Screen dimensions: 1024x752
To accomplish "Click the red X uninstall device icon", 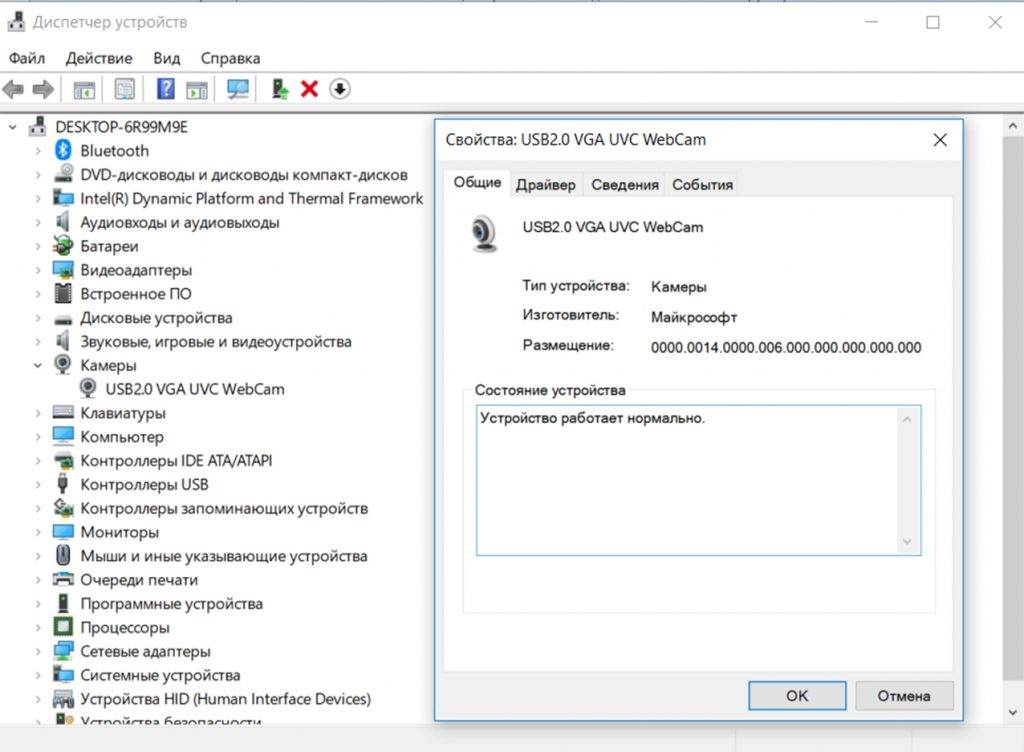I will click(309, 89).
